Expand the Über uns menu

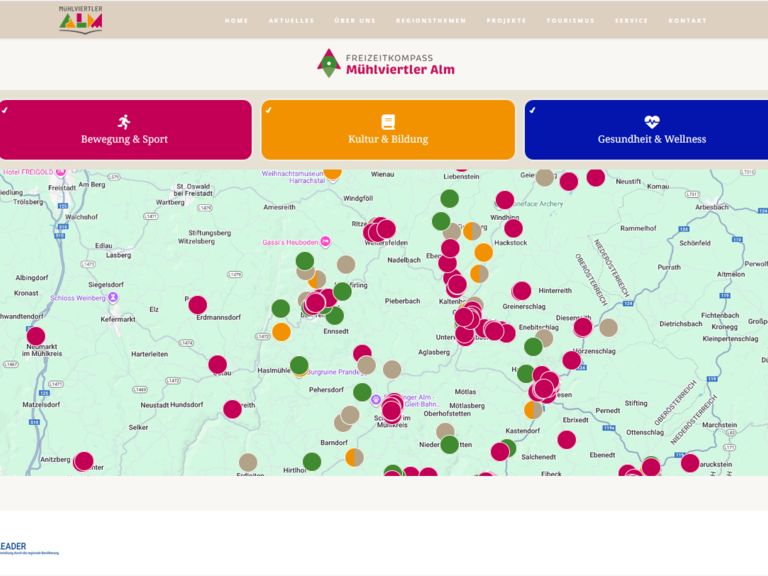(x=355, y=21)
